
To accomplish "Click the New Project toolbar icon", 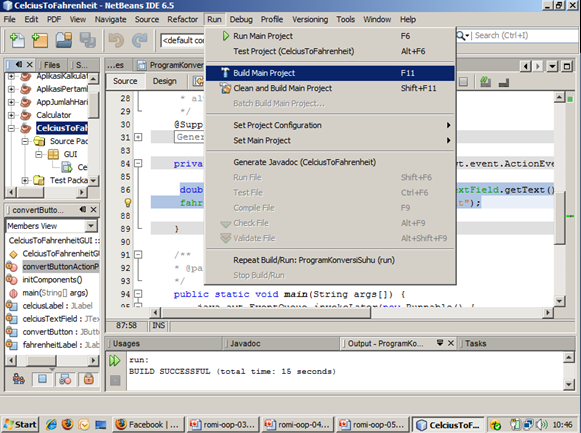I will [40, 40].
